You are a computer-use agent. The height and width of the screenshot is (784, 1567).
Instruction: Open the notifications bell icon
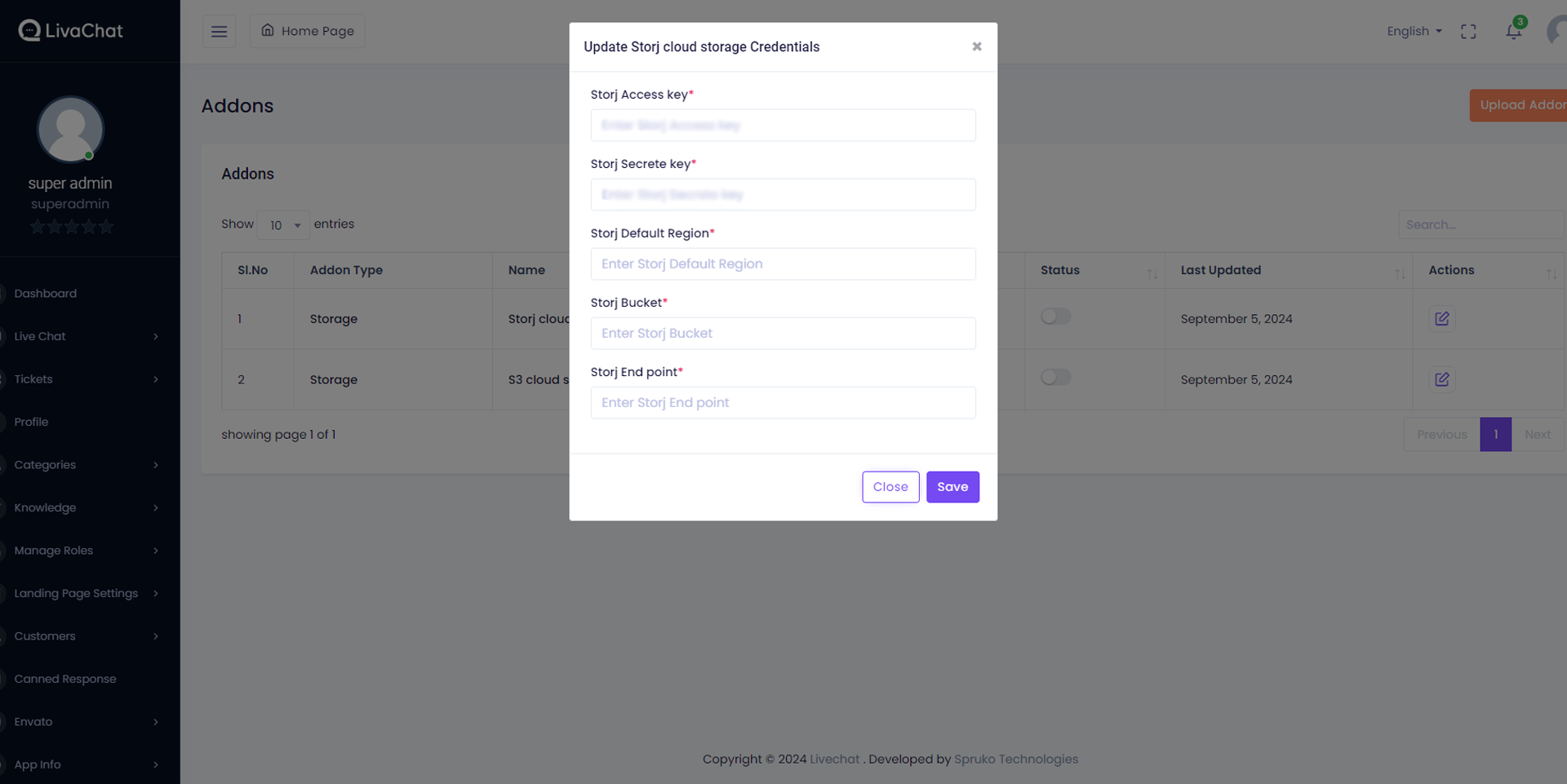coord(1513,32)
